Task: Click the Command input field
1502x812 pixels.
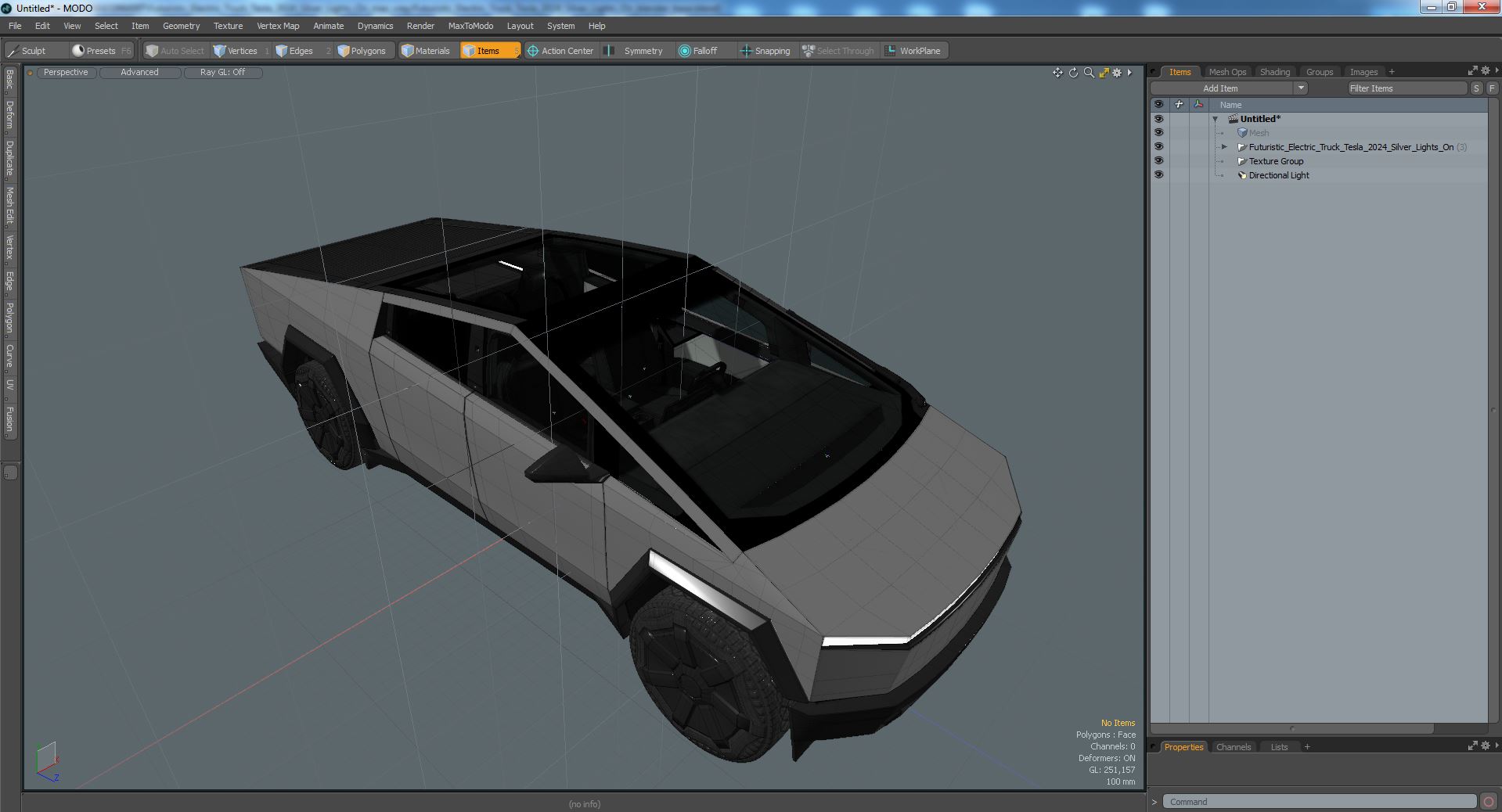Action: coord(1319,802)
